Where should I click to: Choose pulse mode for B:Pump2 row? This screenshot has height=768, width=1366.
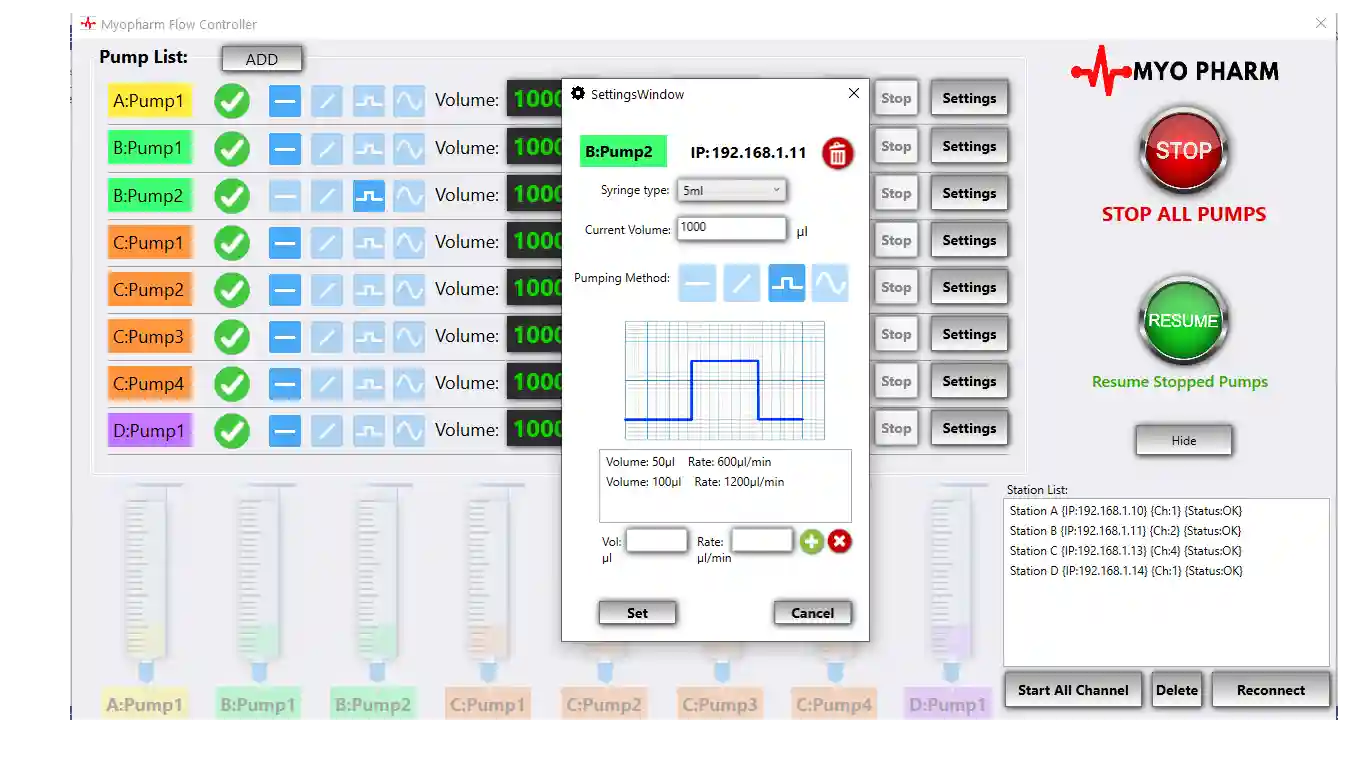click(x=369, y=195)
